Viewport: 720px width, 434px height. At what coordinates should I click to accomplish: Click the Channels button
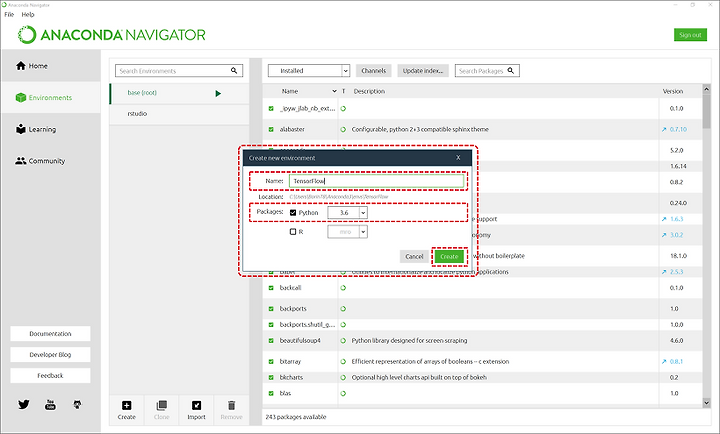(x=373, y=71)
